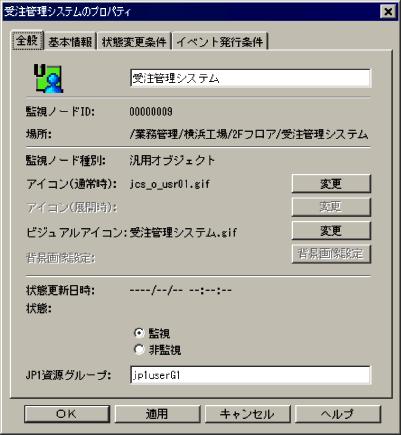Image resolution: width=401 pixels, height=435 pixels.
Task: Open help with the ヘルプ button
Action: (338, 414)
